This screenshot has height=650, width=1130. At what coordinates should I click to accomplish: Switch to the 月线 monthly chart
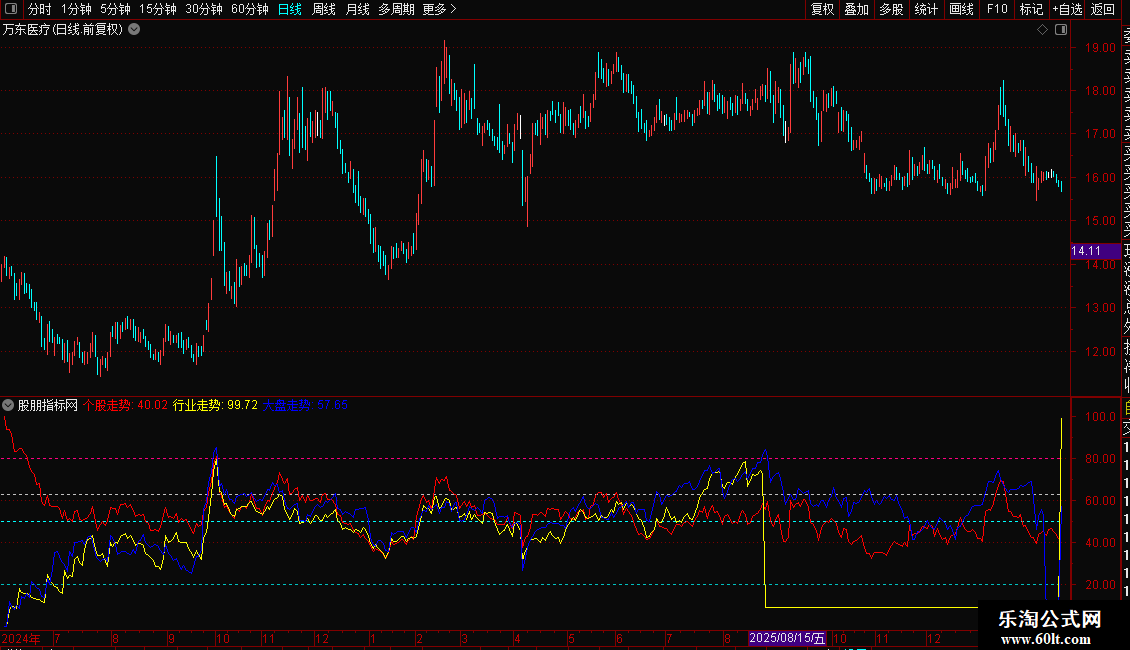(357, 9)
